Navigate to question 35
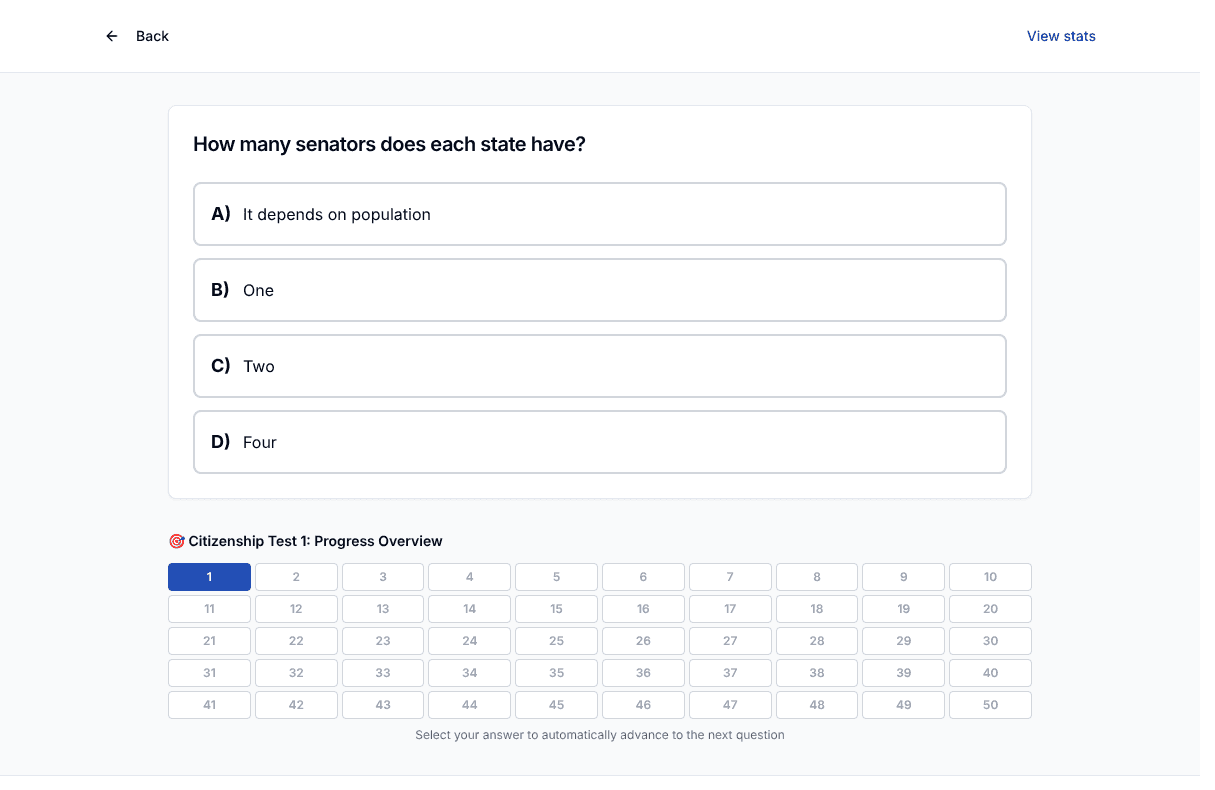The height and width of the screenshot is (790, 1215). [556, 673]
